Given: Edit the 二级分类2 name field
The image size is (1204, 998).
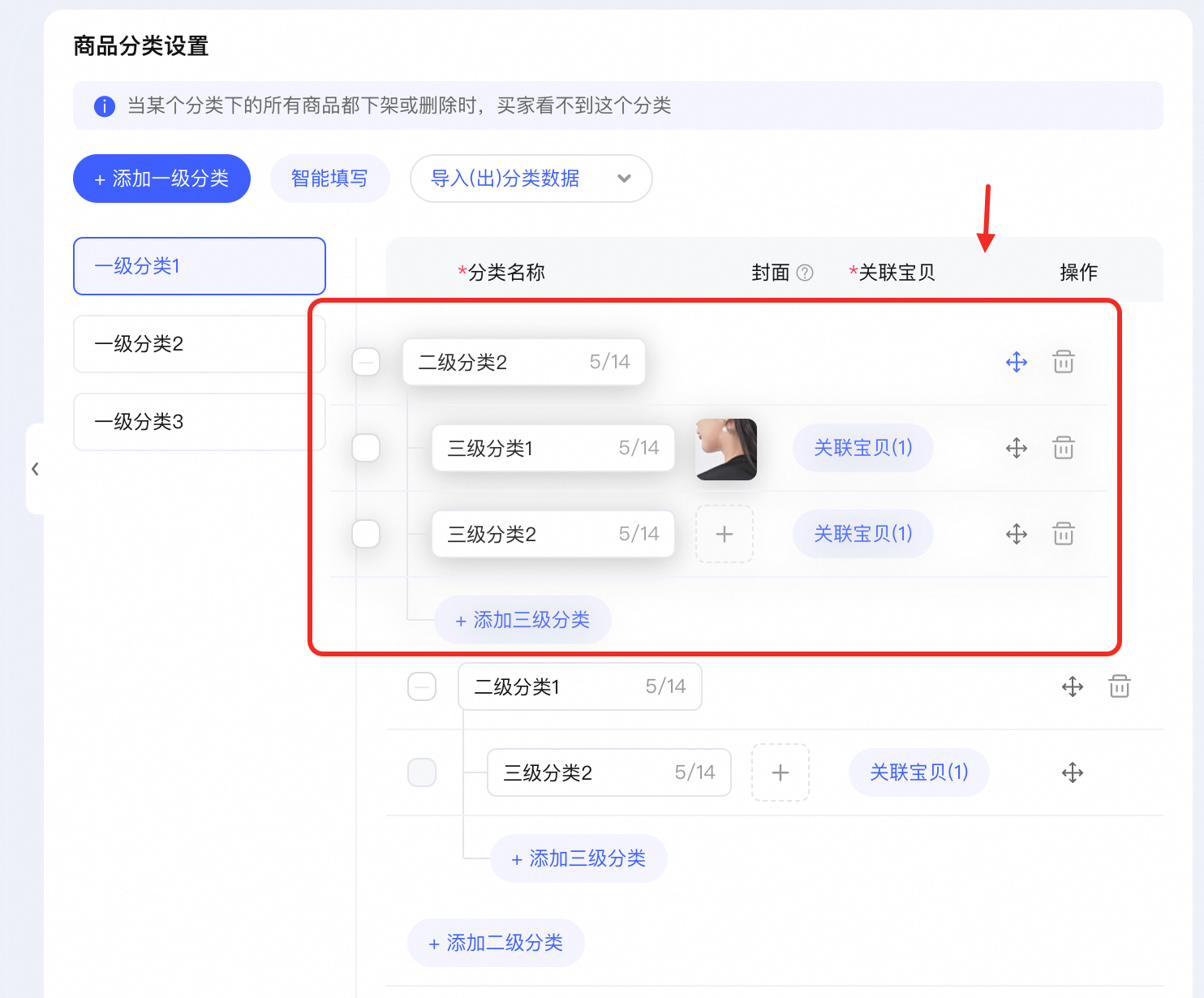Looking at the screenshot, I should click(x=524, y=362).
